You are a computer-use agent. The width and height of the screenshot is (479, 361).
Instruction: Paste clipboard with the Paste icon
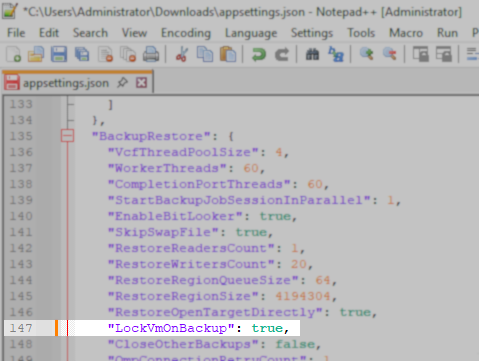click(x=228, y=54)
